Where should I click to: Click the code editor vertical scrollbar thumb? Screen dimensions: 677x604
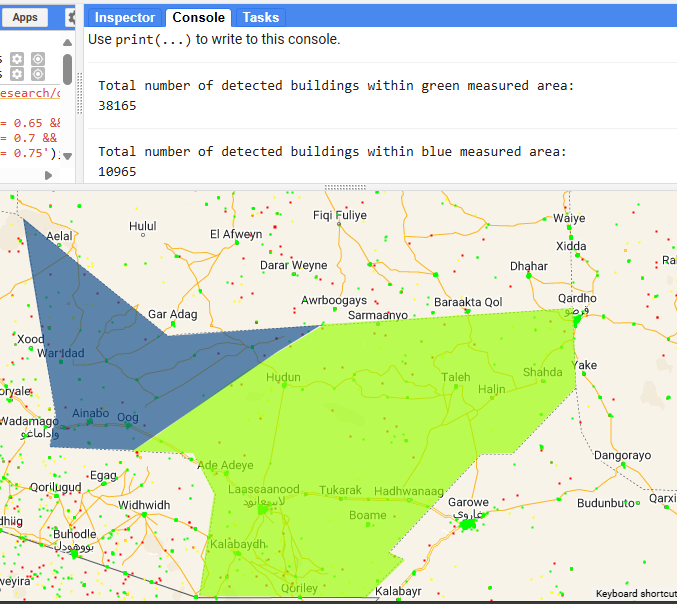pyautogui.click(x=67, y=68)
